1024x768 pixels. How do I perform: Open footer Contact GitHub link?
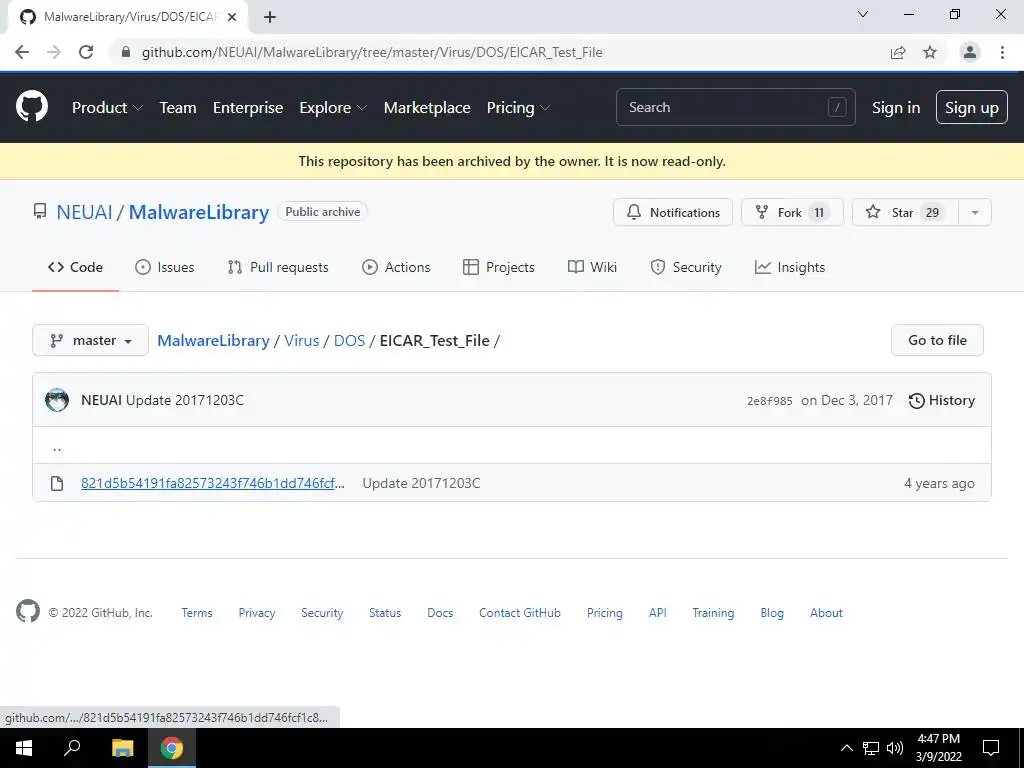[x=520, y=613]
